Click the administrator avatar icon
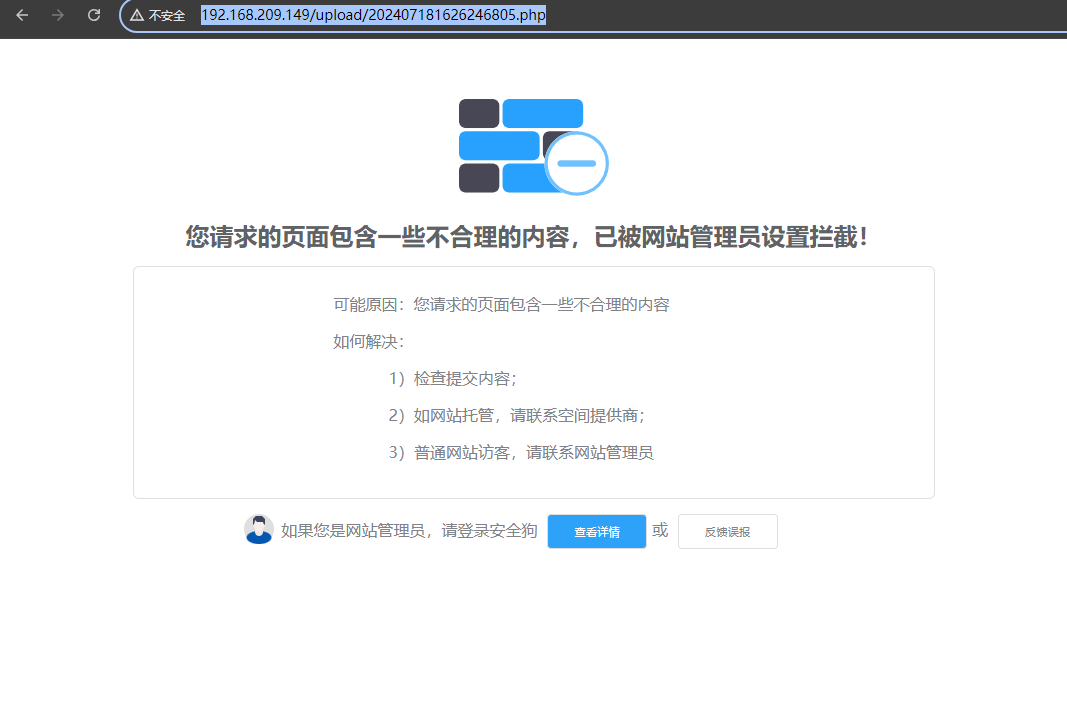Screen dimensions: 1067x705 coord(259,530)
